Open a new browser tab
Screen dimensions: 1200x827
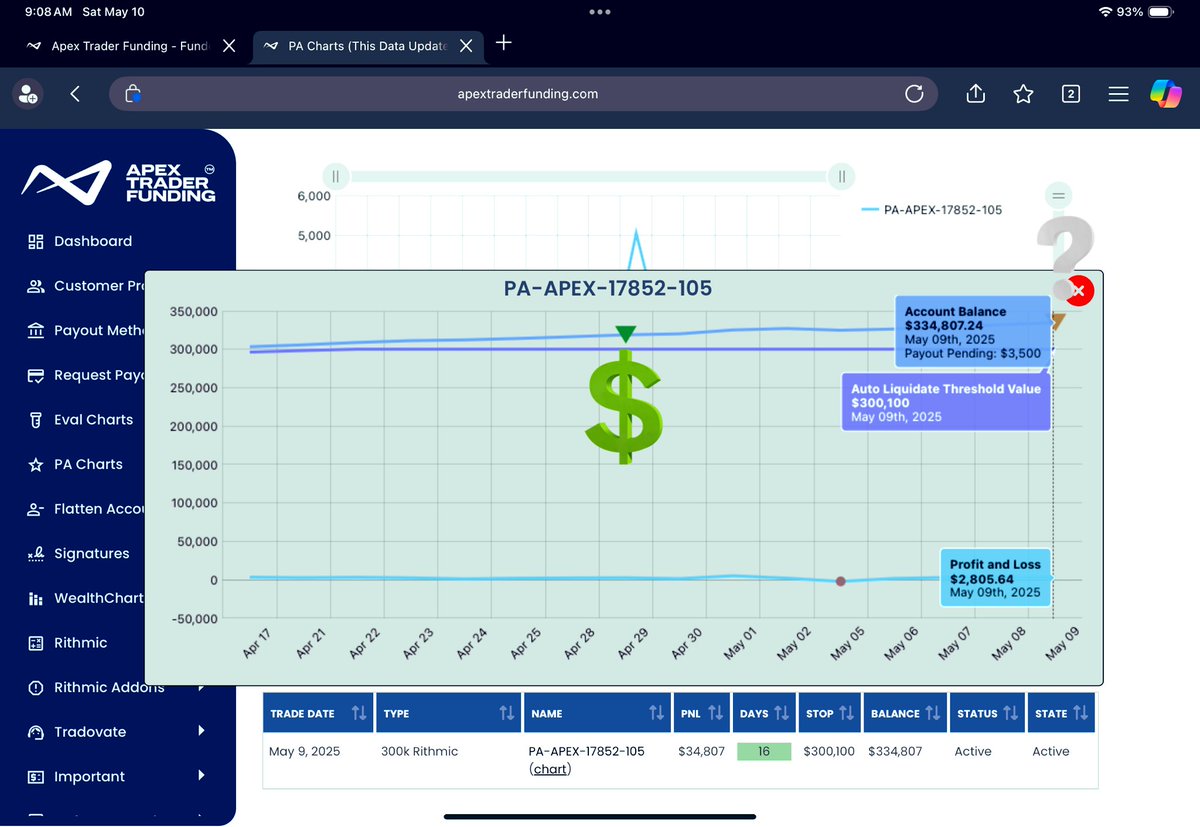pyautogui.click(x=504, y=43)
